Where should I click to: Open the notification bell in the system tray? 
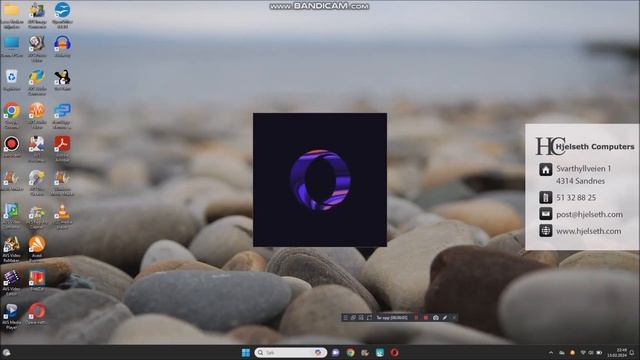632,353
